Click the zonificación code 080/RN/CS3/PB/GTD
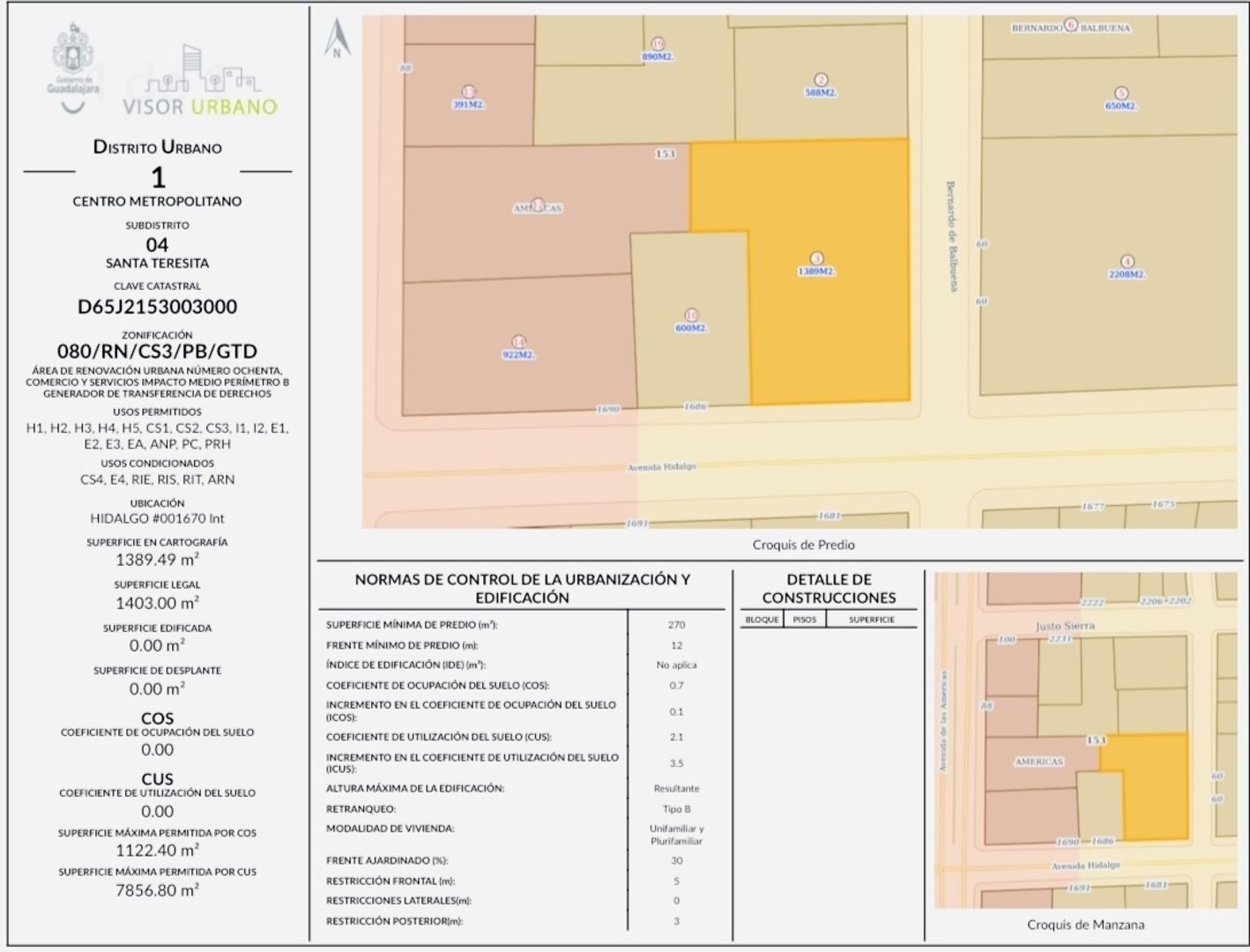1250x952 pixels. pyautogui.click(x=158, y=351)
